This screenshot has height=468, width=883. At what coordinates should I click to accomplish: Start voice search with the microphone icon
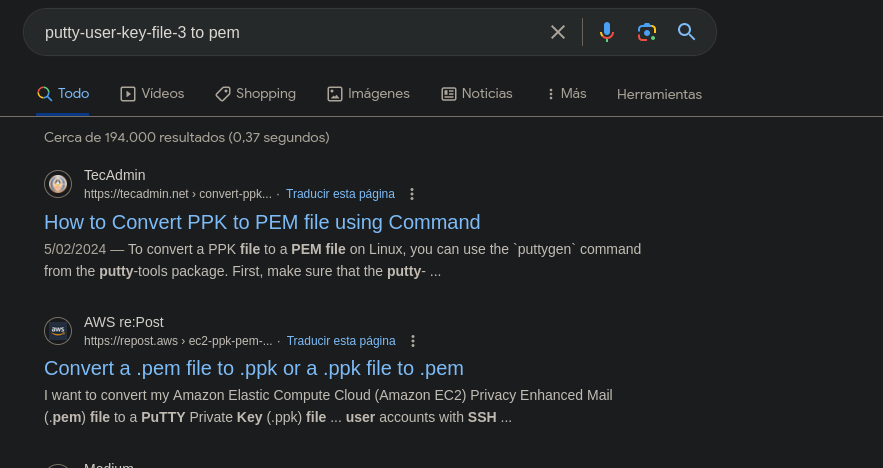coord(606,32)
